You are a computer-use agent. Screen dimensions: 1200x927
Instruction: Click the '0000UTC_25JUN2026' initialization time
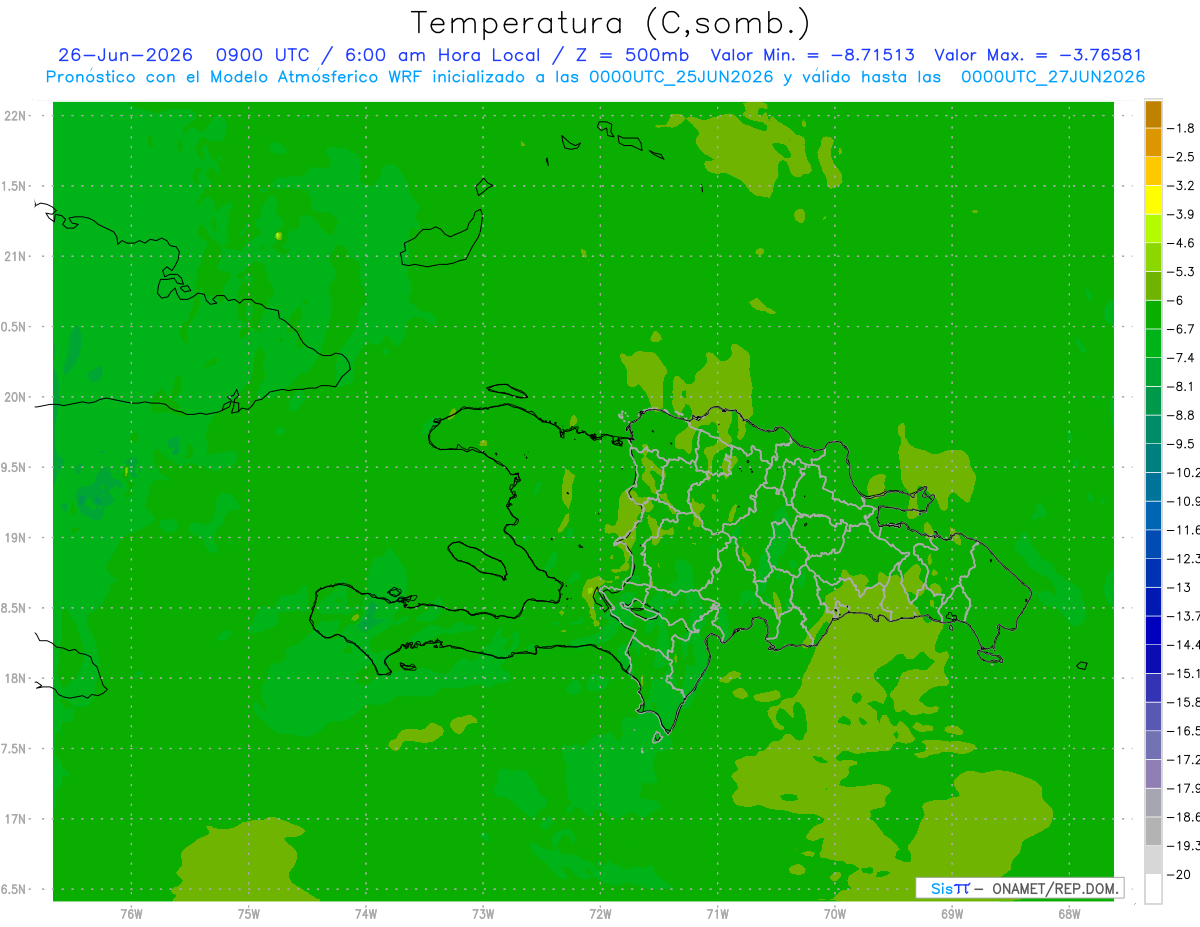pos(681,76)
